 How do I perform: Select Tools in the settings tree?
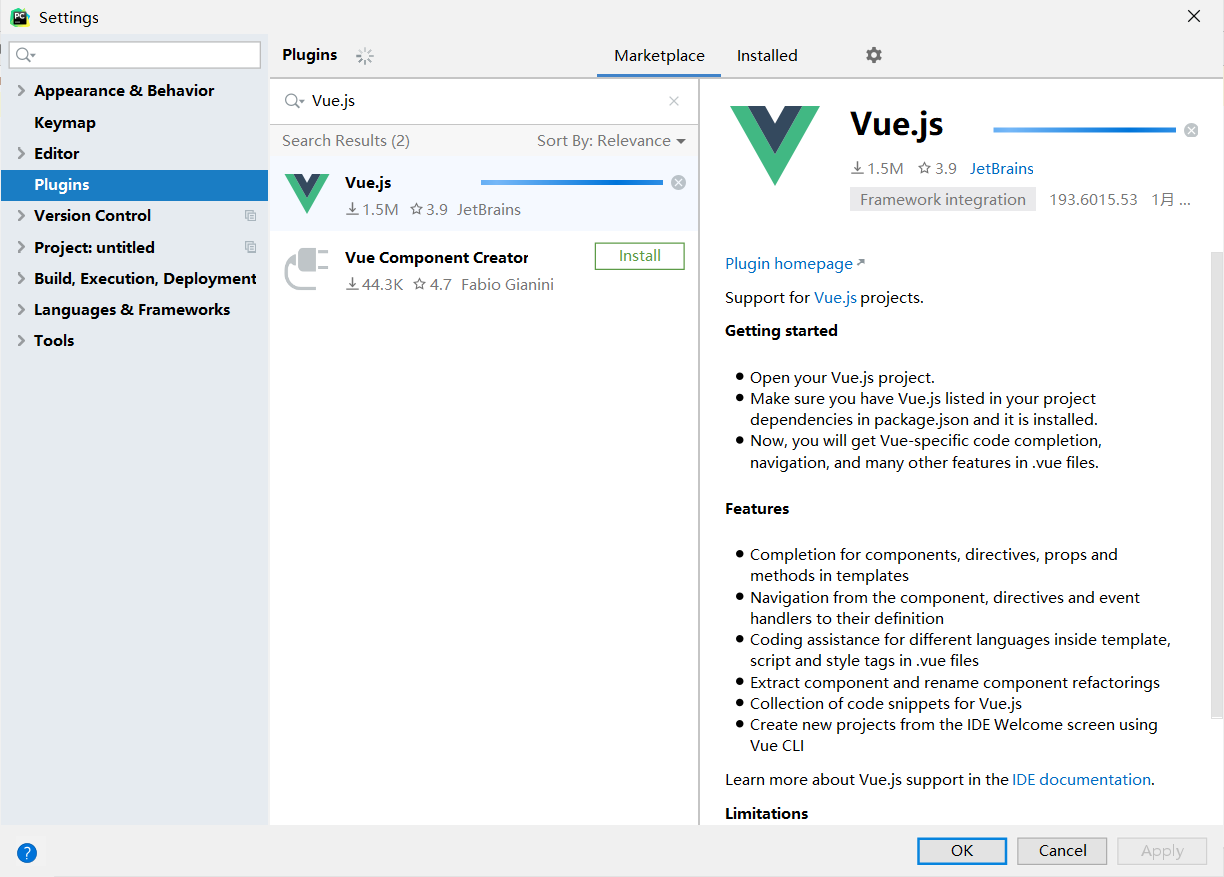[54, 340]
